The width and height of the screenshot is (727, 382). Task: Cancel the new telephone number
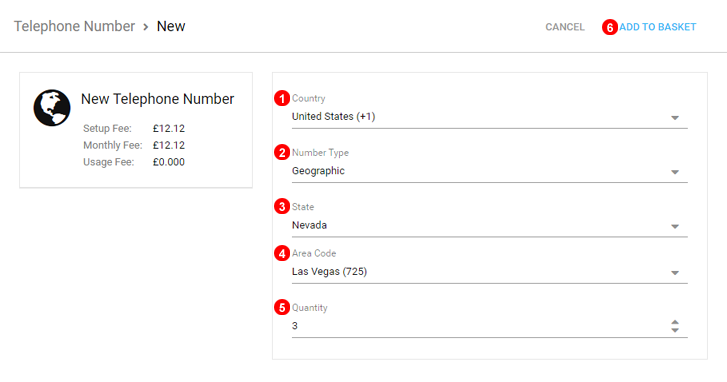(565, 27)
